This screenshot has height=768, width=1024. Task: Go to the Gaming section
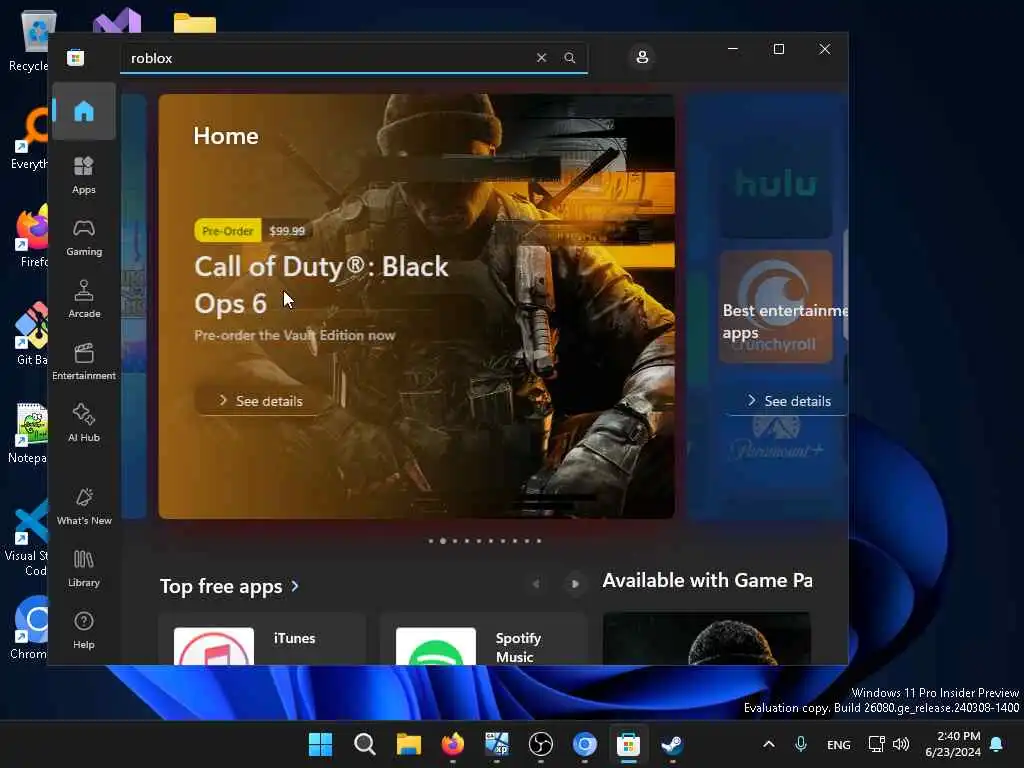coord(84,238)
